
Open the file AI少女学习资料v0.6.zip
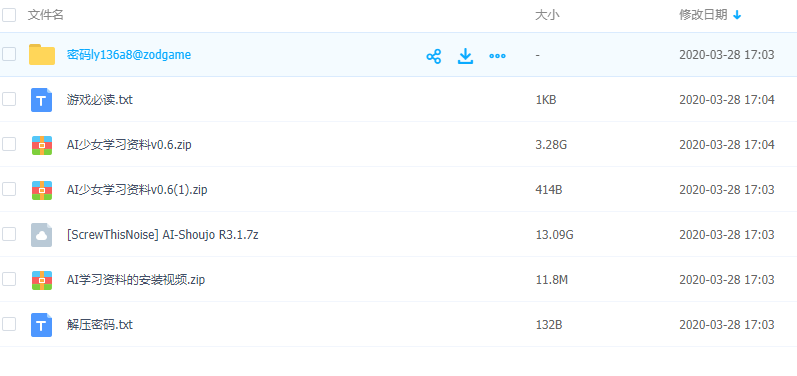coord(129,145)
